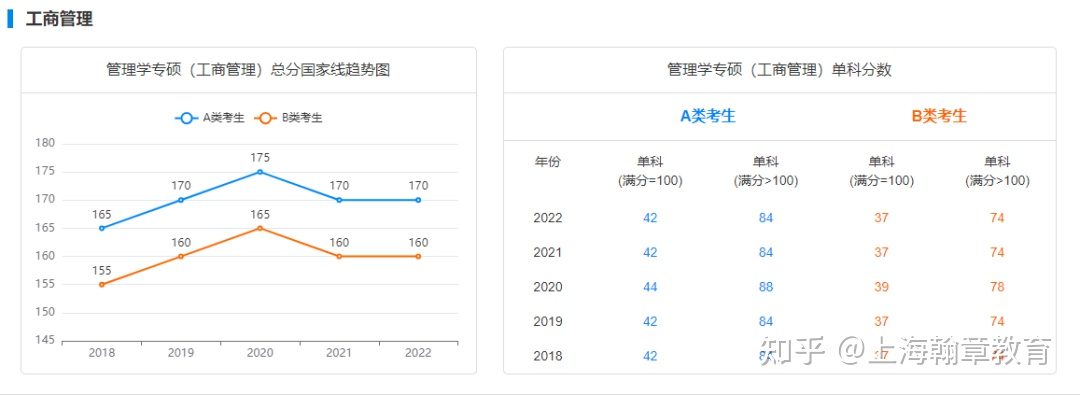
Task: Click blue line peak point 175 in 2020
Action: [260, 172]
